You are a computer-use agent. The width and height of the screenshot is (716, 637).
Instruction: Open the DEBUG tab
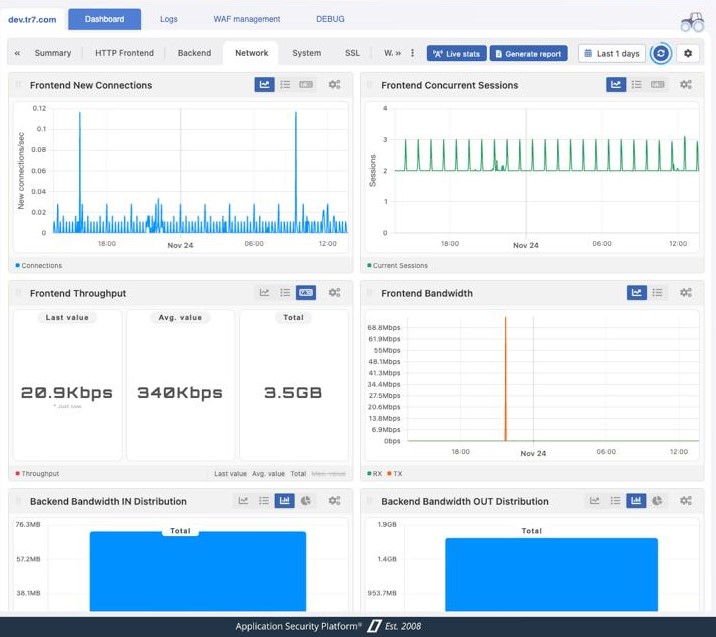tap(330, 19)
